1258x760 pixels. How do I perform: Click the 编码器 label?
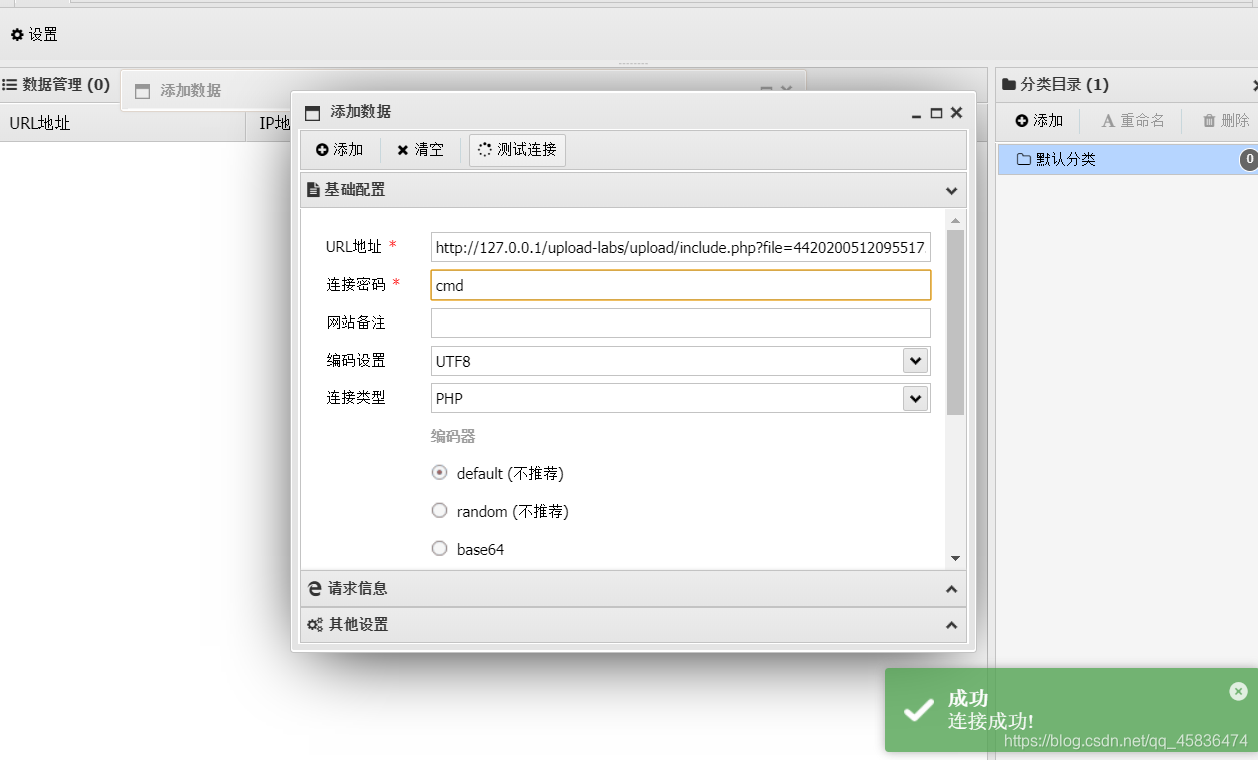(453, 436)
